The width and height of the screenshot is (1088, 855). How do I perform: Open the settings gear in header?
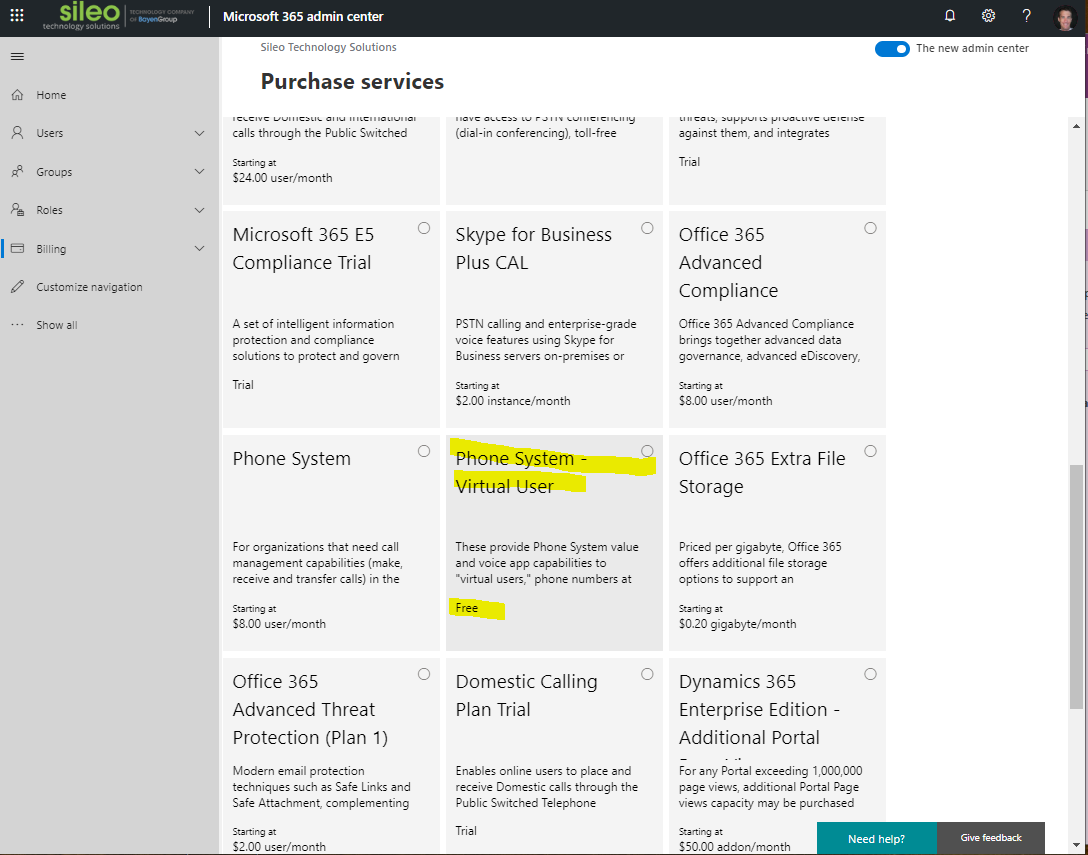pos(988,16)
